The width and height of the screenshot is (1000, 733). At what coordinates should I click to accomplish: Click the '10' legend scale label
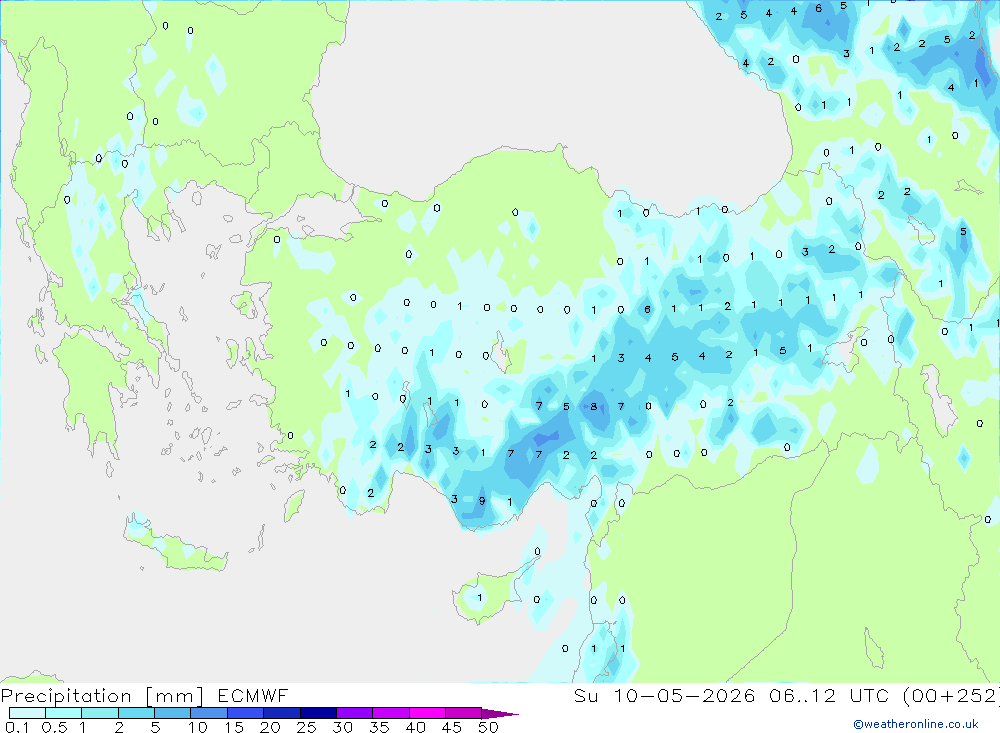pos(198,727)
